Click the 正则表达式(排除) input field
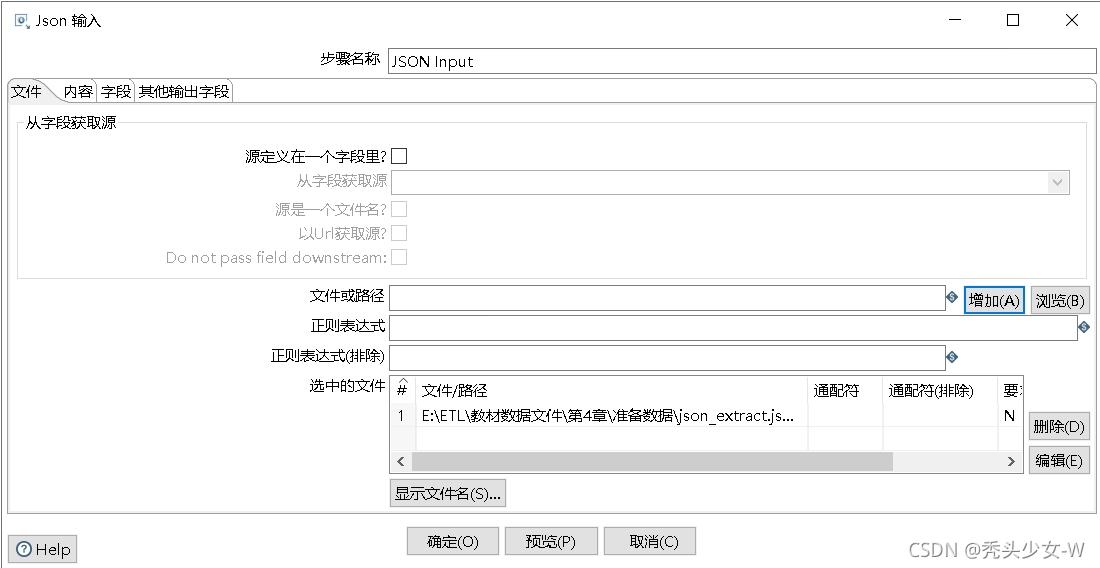This screenshot has width=1100, height=568. (x=667, y=357)
